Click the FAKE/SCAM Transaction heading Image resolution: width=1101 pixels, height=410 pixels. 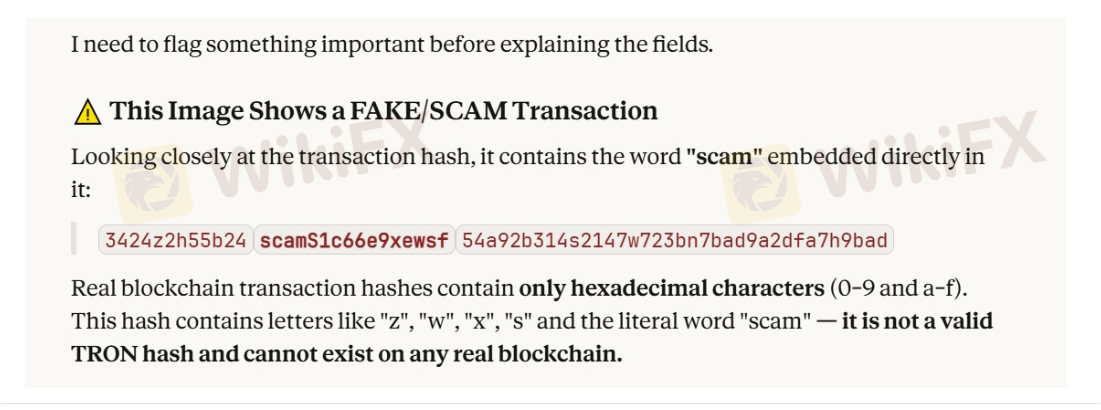coord(383,111)
